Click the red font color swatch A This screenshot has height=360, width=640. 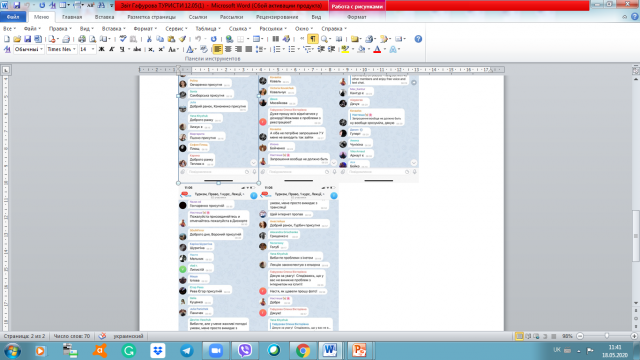pos(377,49)
